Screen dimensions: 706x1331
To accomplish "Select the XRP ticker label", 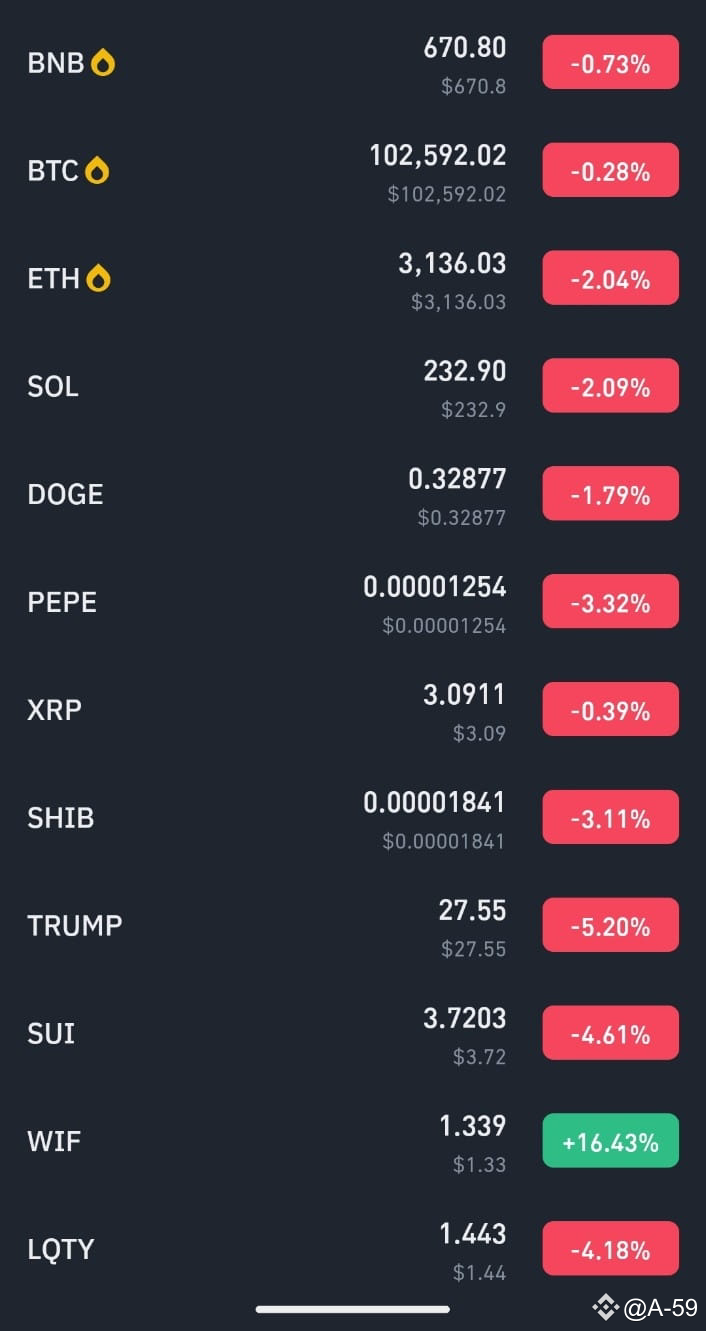I will (53, 709).
